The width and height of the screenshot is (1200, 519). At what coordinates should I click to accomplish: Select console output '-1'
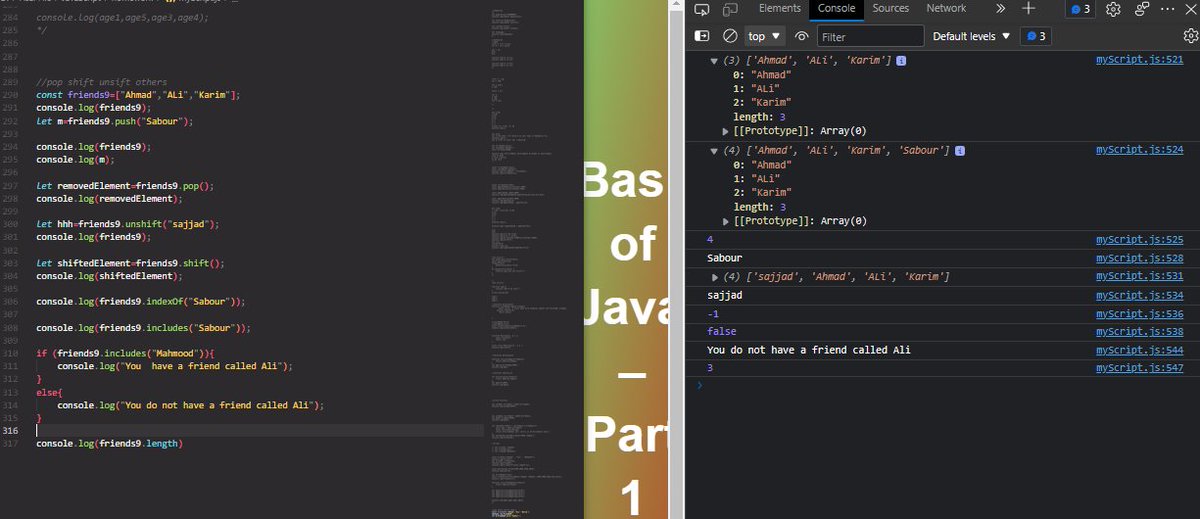[714, 313]
